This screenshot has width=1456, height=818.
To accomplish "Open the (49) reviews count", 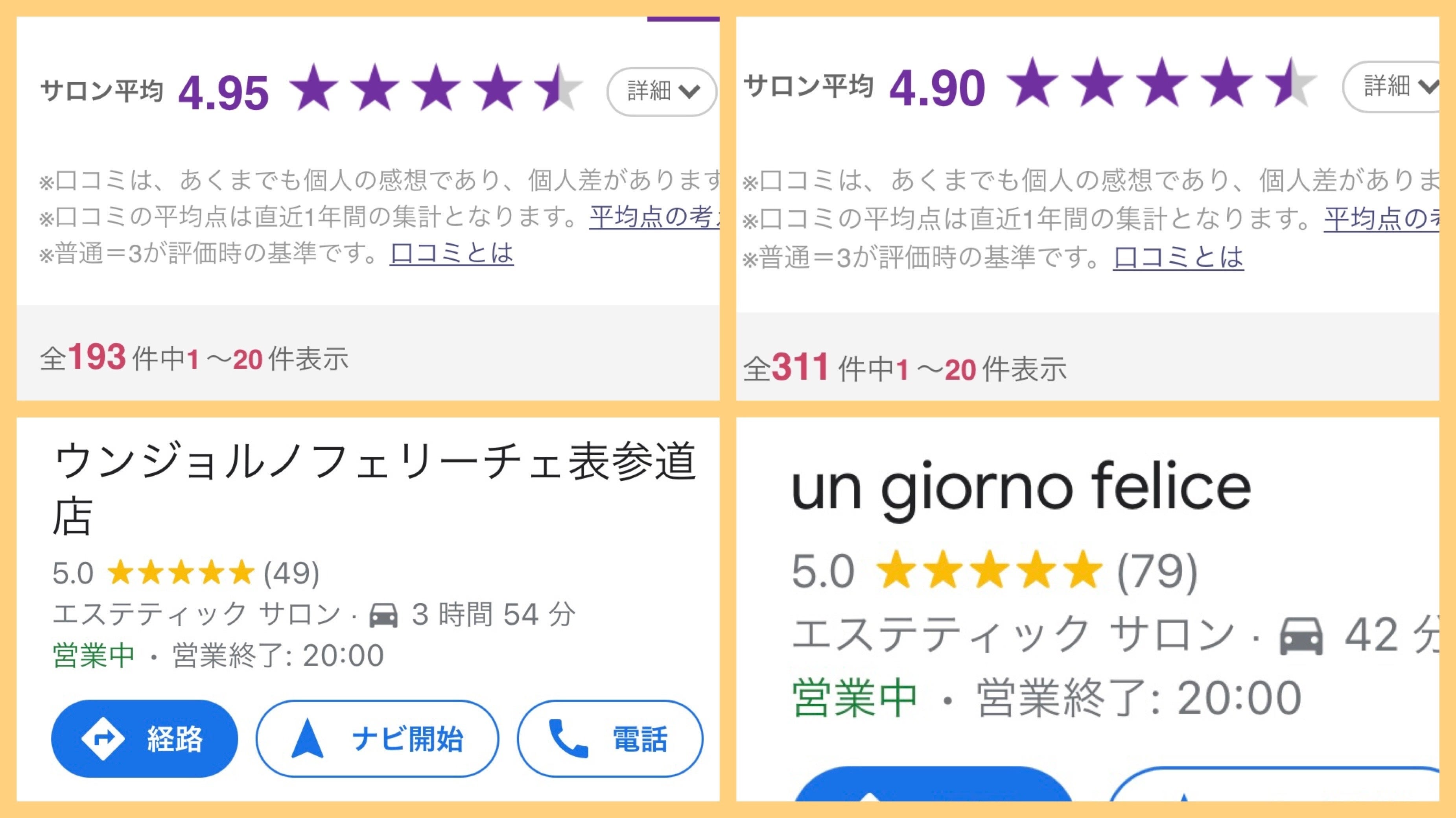I will click(x=291, y=573).
